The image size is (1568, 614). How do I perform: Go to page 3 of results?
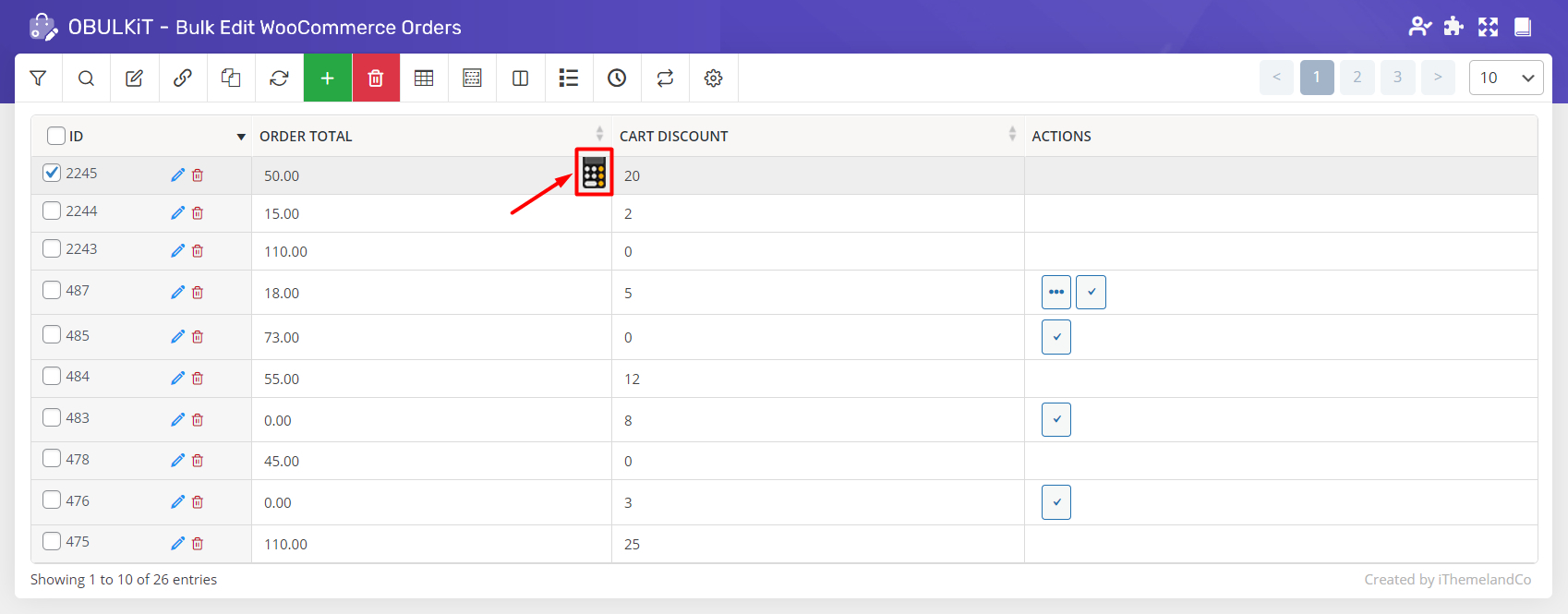click(x=1397, y=78)
